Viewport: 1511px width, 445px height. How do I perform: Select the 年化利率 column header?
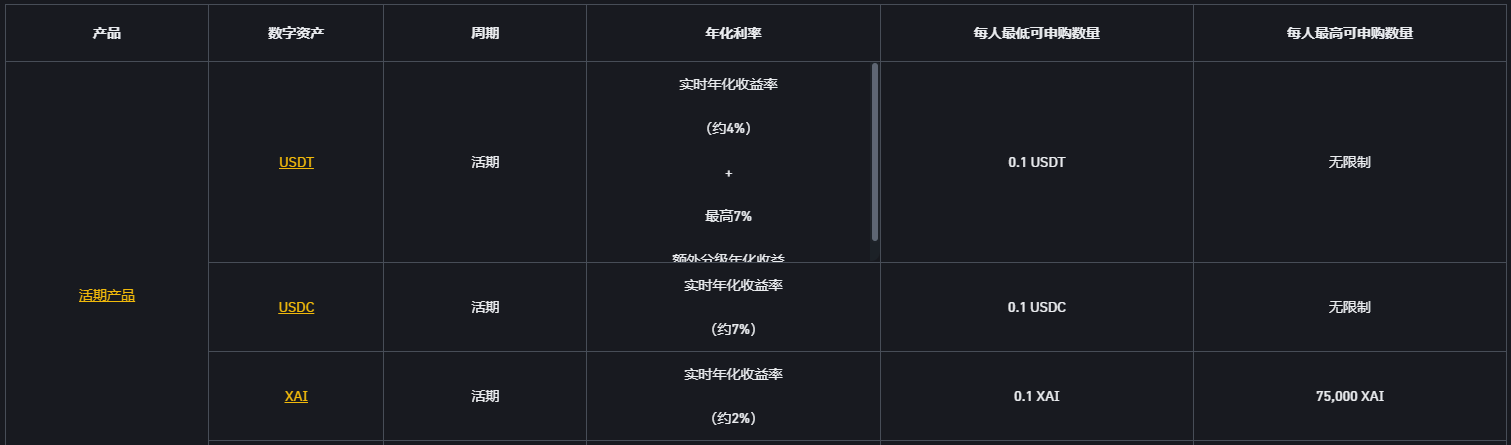733,33
